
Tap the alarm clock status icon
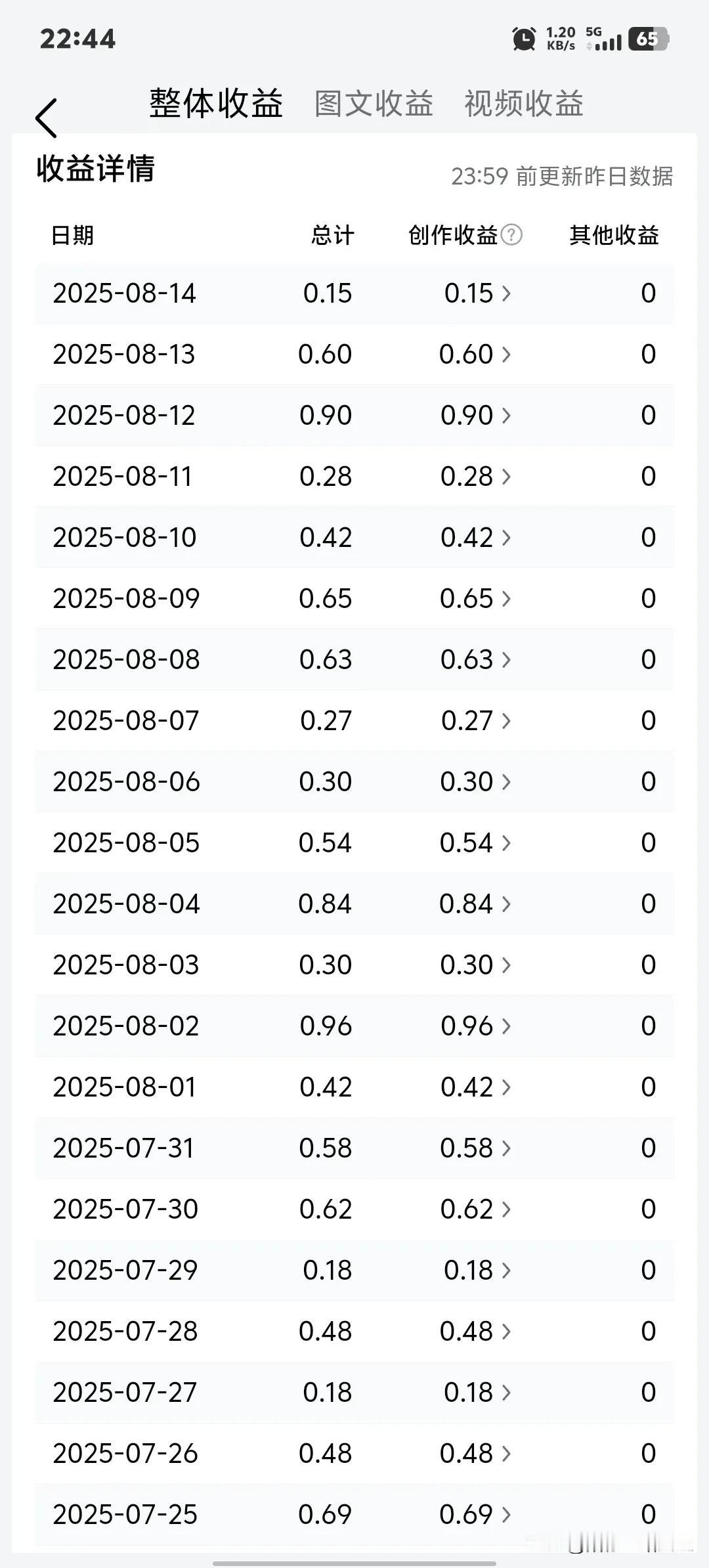[523, 39]
